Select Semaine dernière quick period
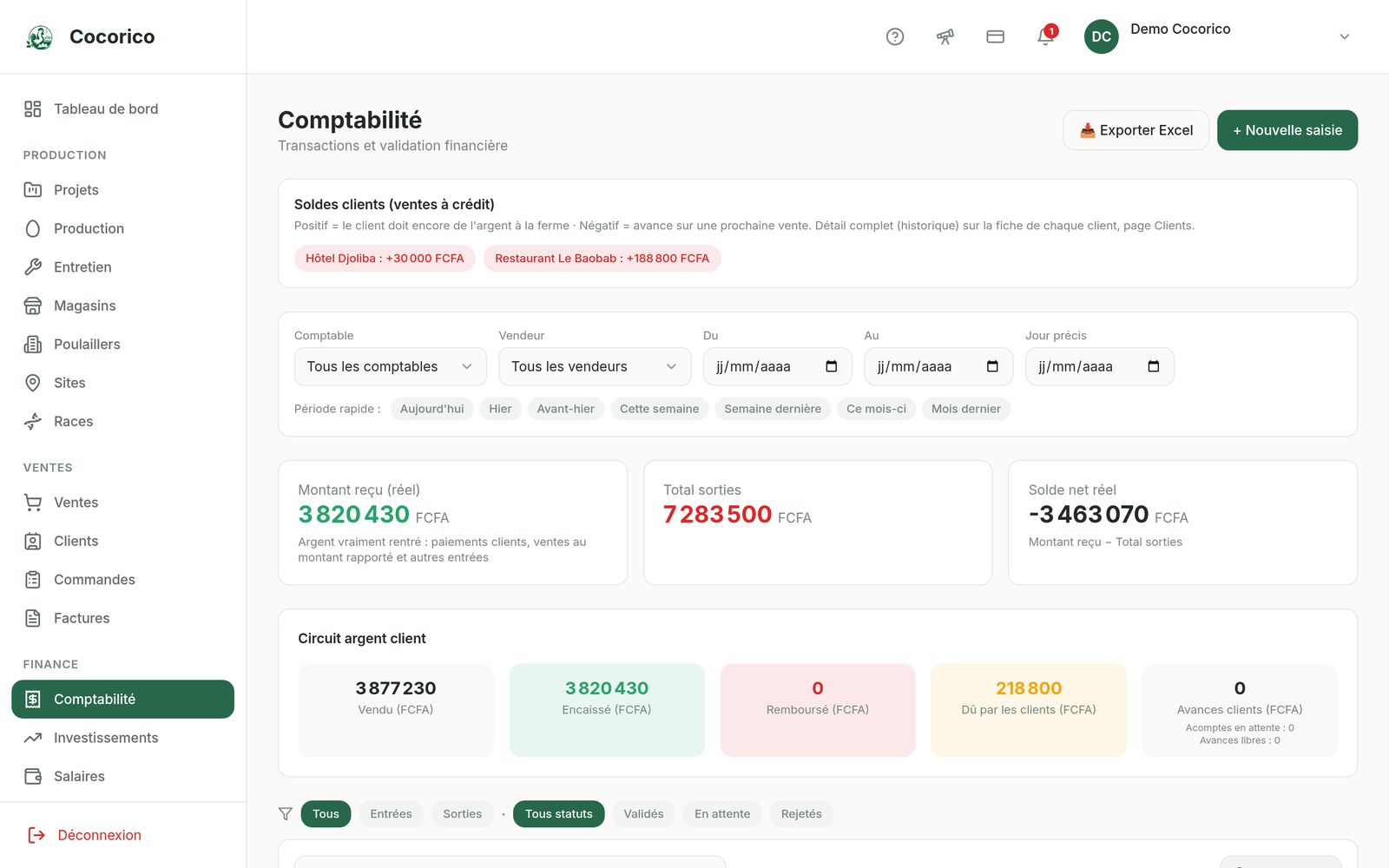 pos(773,409)
